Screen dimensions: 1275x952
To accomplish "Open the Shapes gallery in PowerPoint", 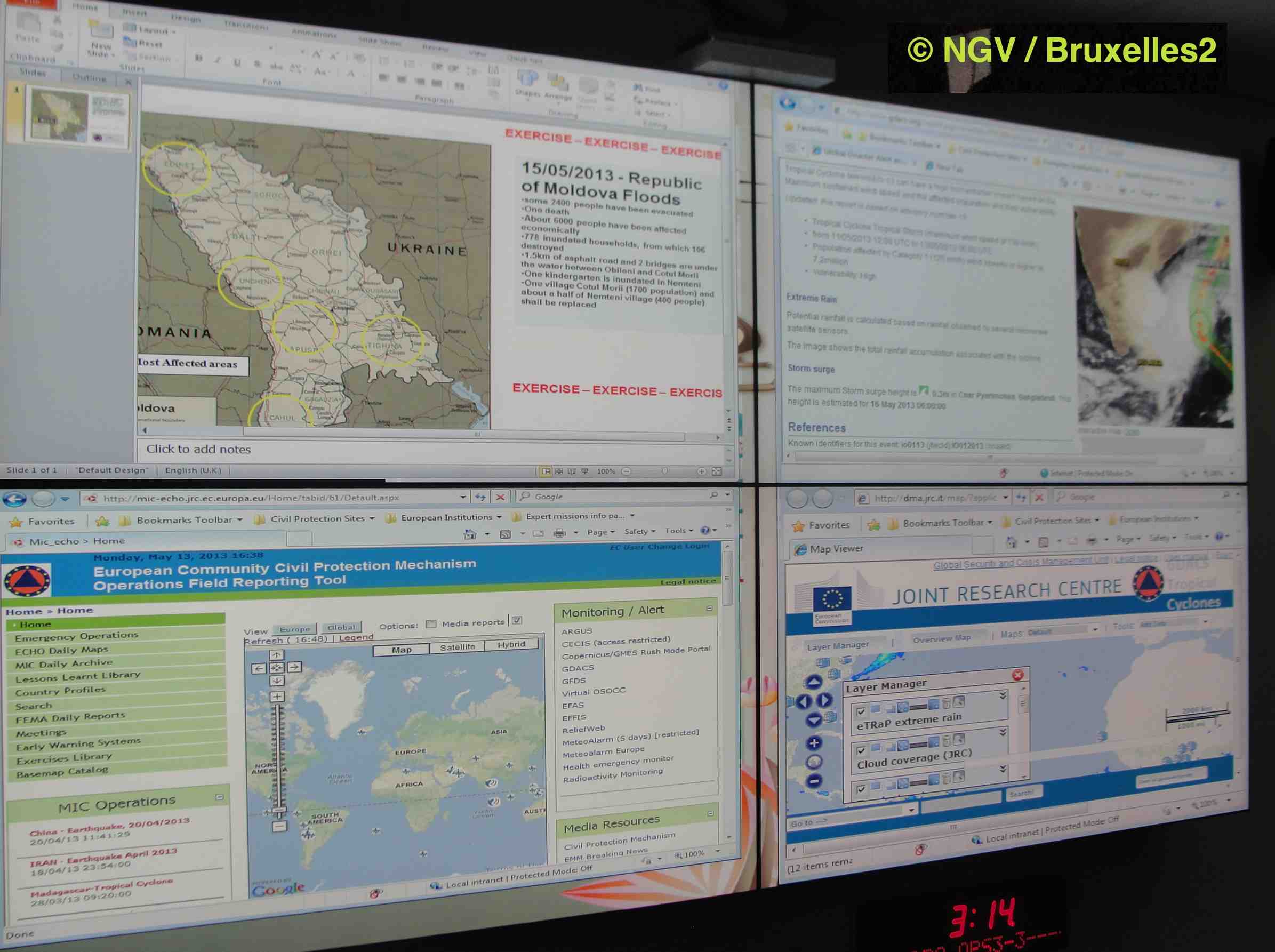I will 527,84.
